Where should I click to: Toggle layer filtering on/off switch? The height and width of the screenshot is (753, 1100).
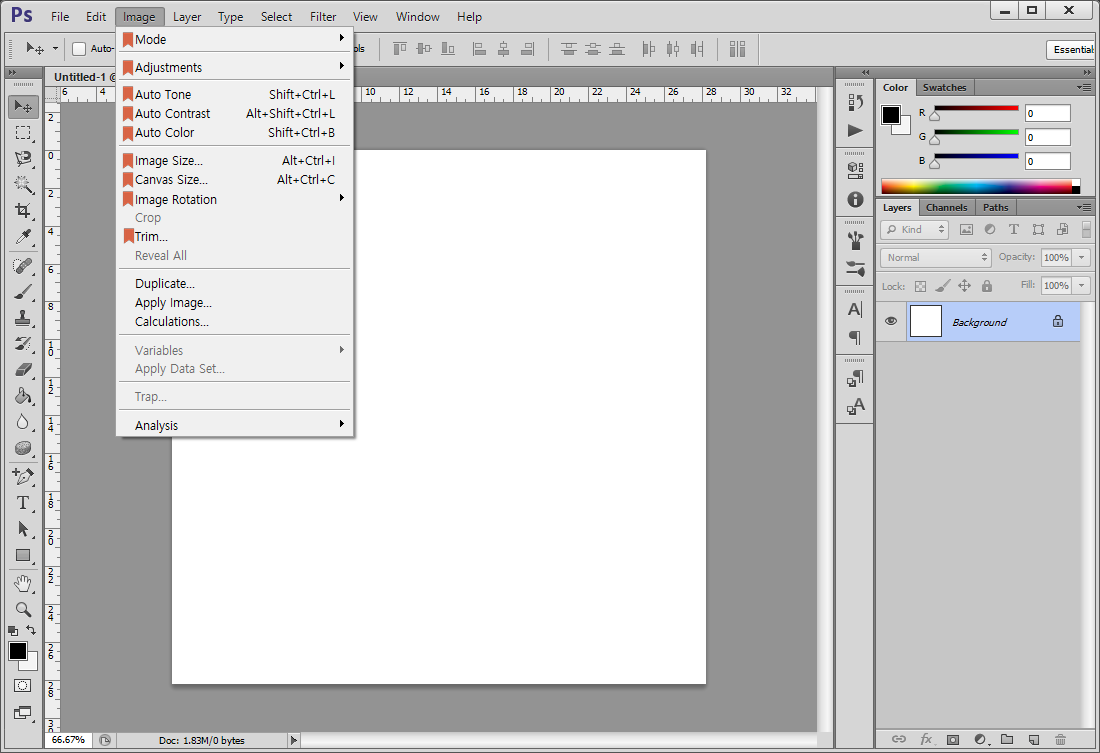click(1087, 229)
